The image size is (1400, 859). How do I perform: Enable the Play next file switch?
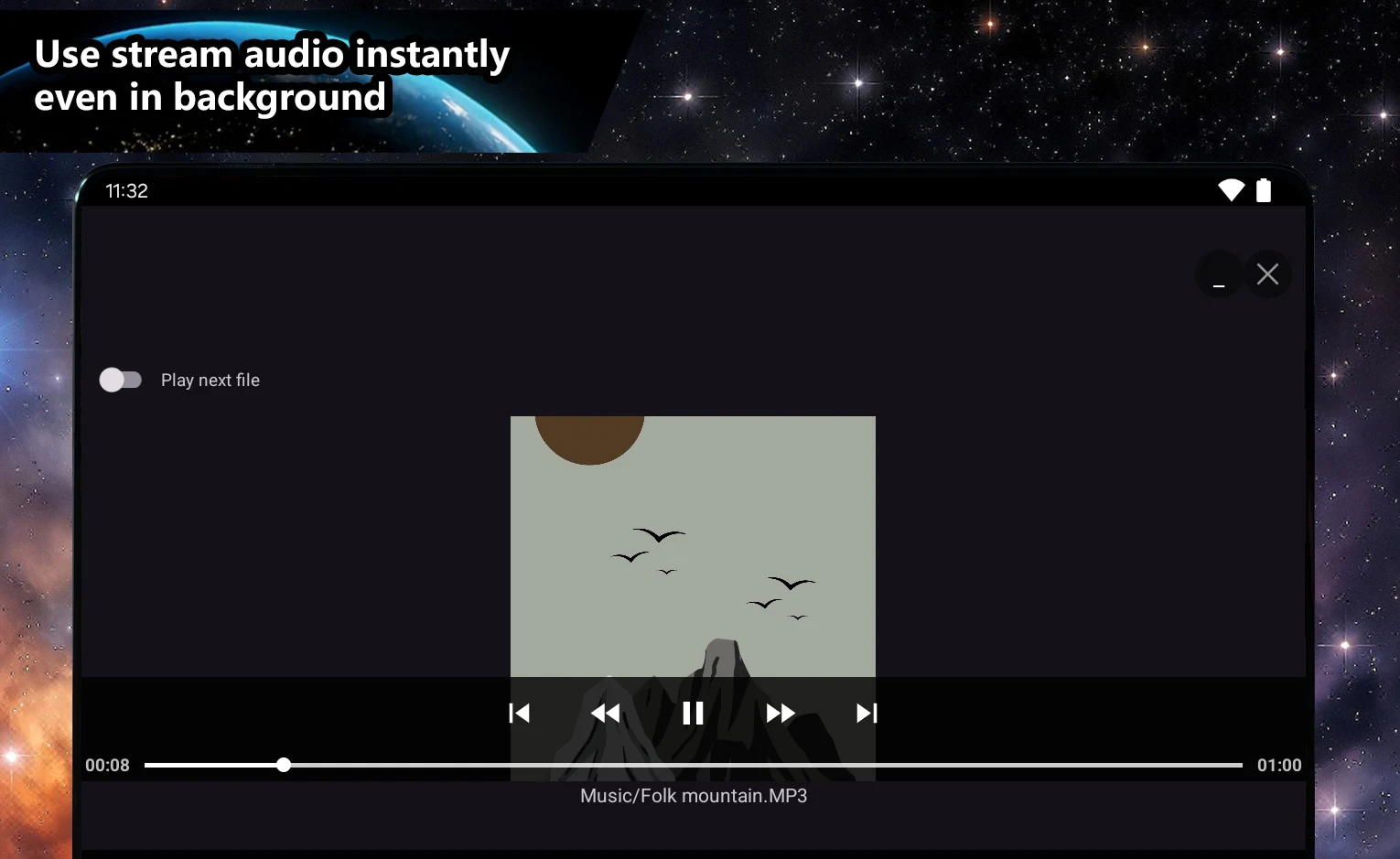(x=121, y=380)
